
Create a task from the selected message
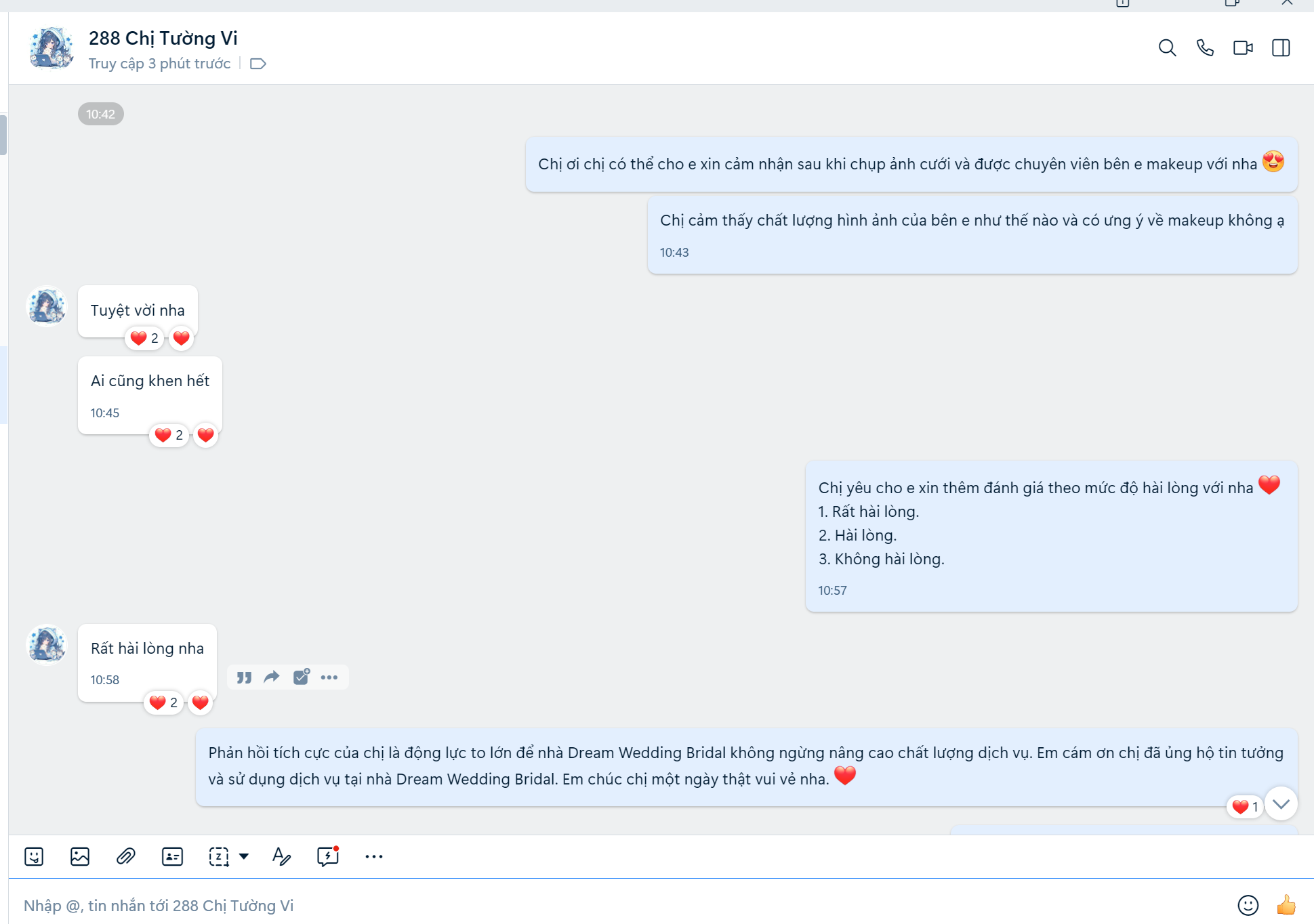[300, 677]
